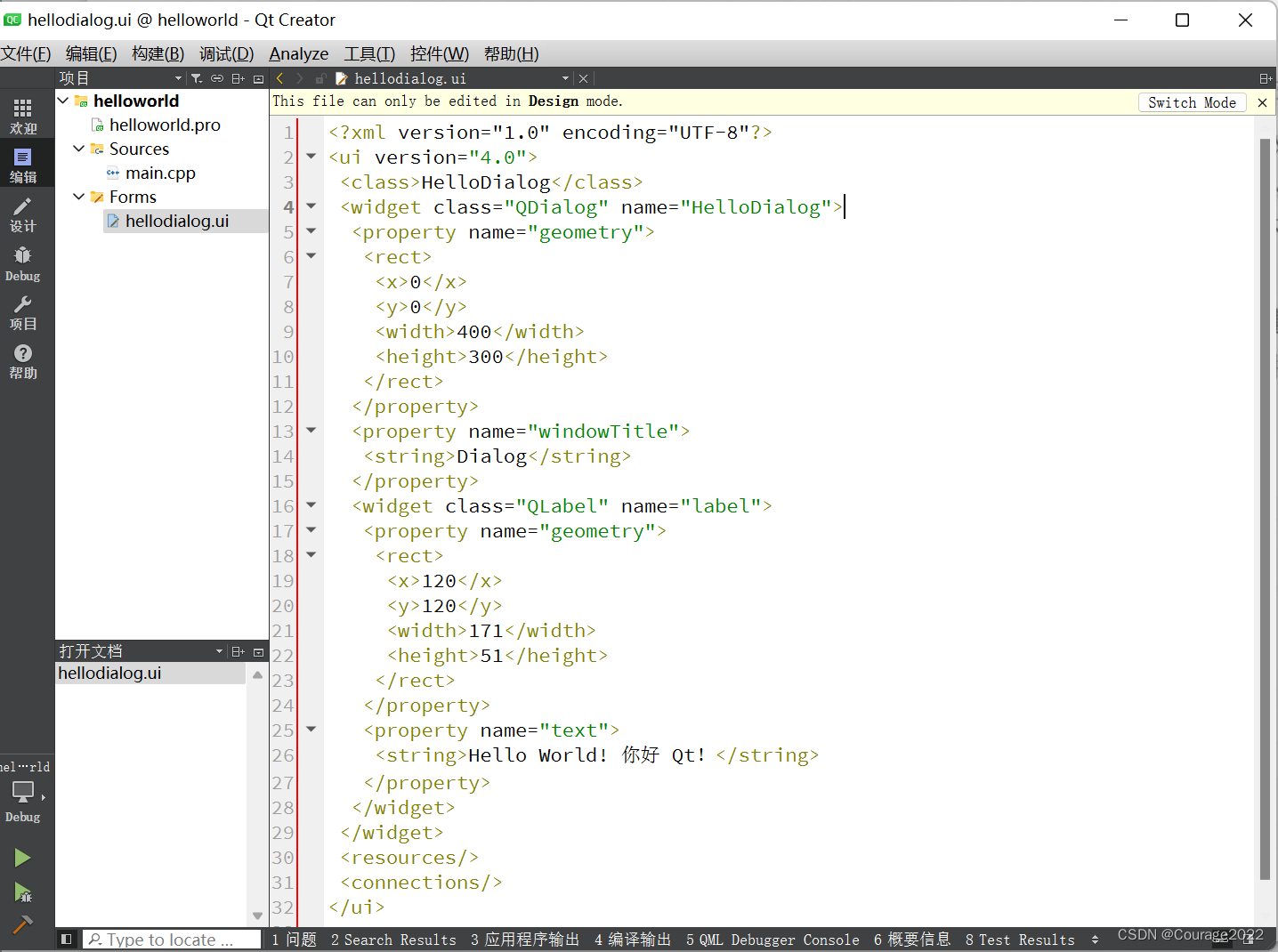This screenshot has width=1278, height=952.
Task: Select main.cpp in the project tree
Action: [x=160, y=173]
